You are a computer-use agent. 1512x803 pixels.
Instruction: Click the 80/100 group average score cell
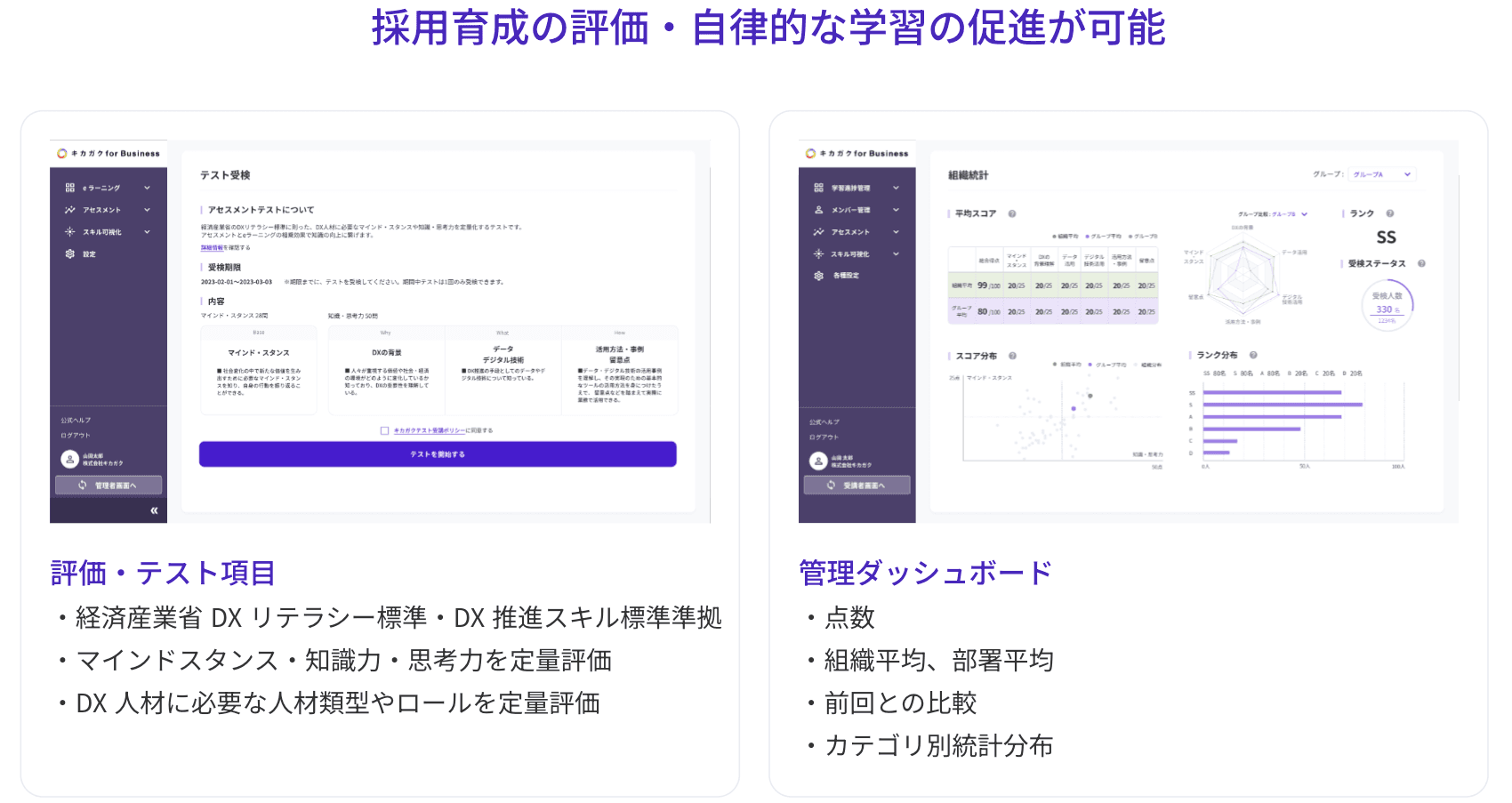[x=988, y=312]
